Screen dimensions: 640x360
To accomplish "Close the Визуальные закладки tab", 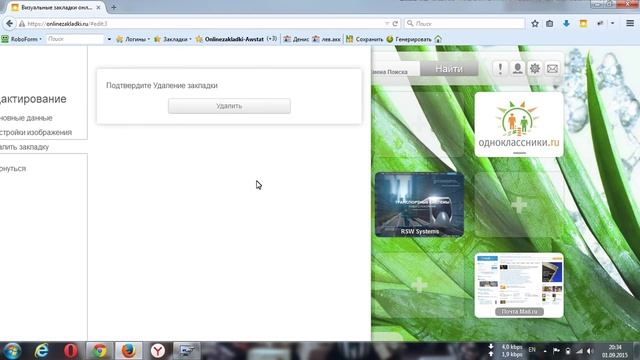I will tap(99, 7).
